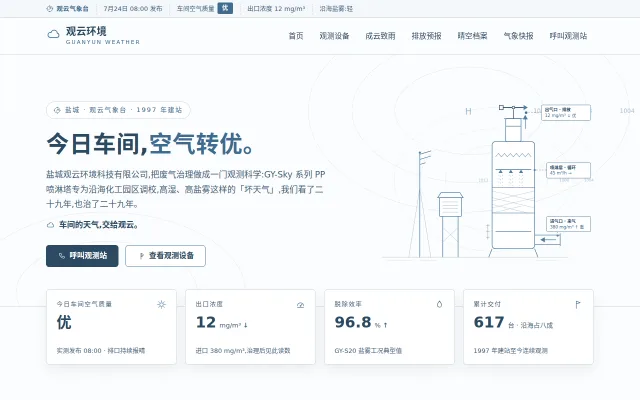The height and width of the screenshot is (400, 640).
Task: Click the H pressure marker on the map
Action: 468,111
